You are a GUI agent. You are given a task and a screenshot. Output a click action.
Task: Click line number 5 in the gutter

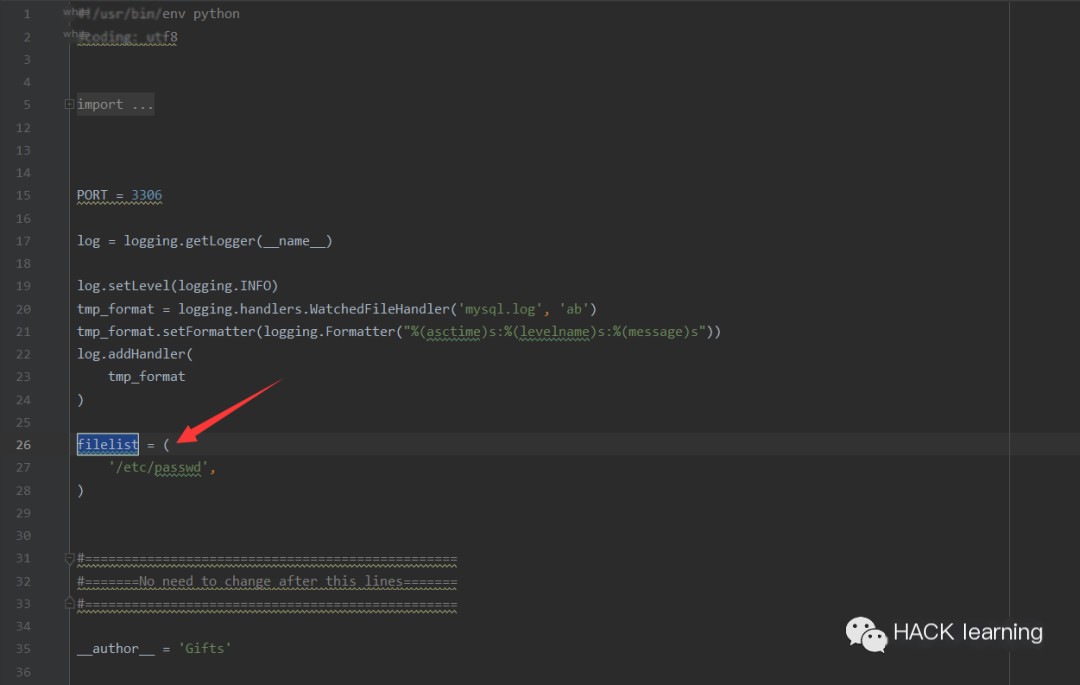tap(27, 105)
